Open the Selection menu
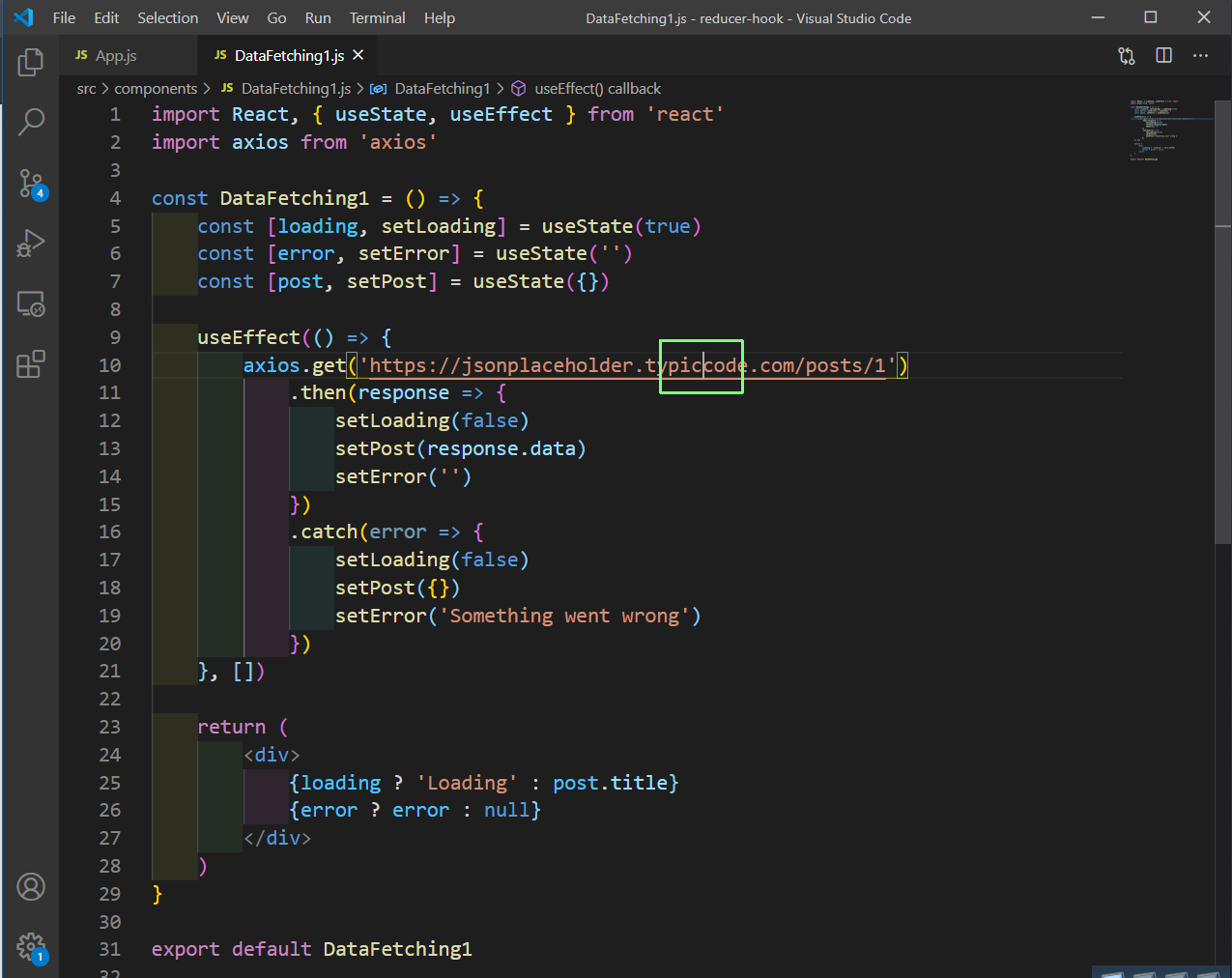The width and height of the screenshot is (1232, 978). click(168, 17)
